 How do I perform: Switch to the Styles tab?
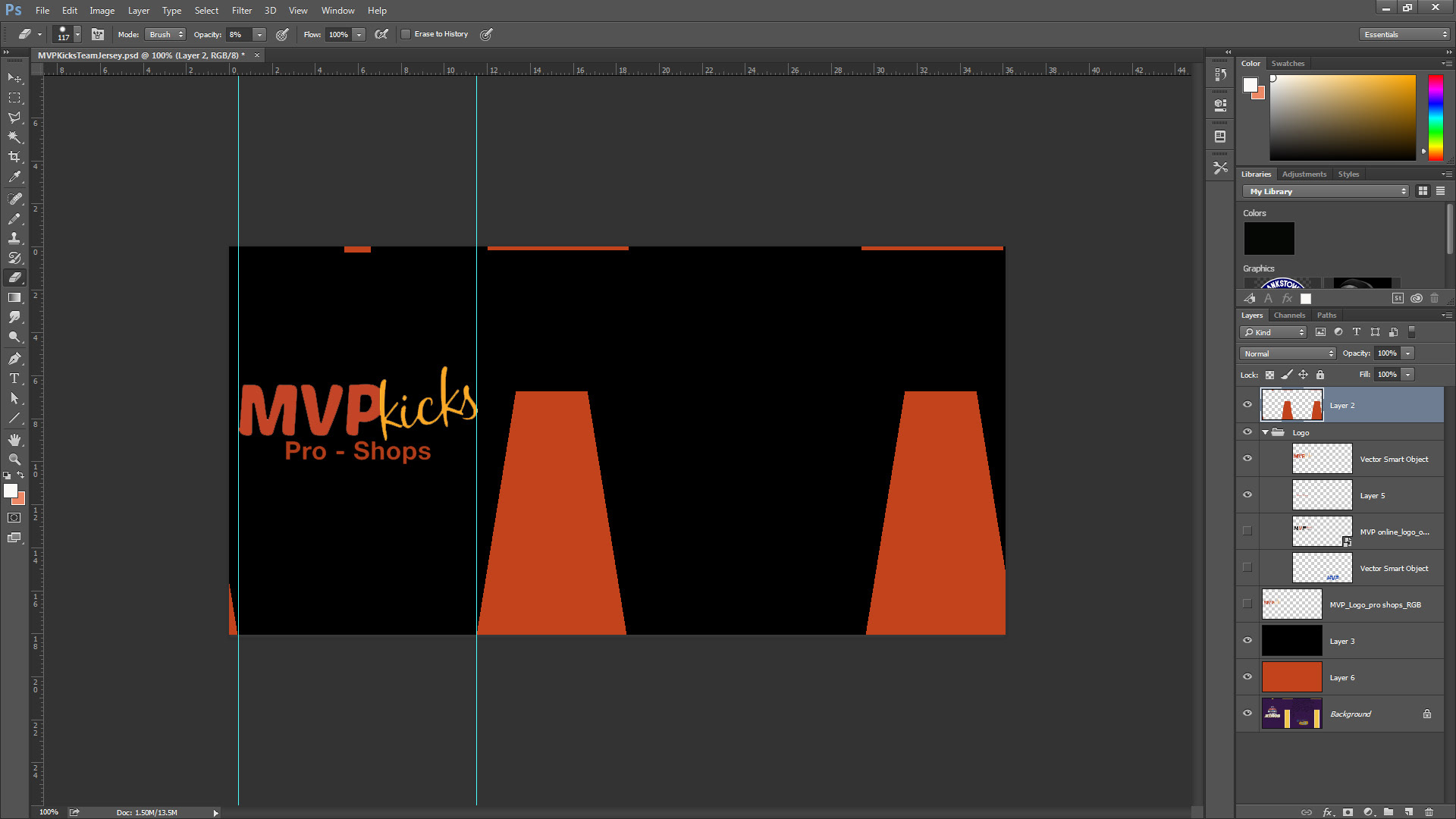pos(1348,174)
